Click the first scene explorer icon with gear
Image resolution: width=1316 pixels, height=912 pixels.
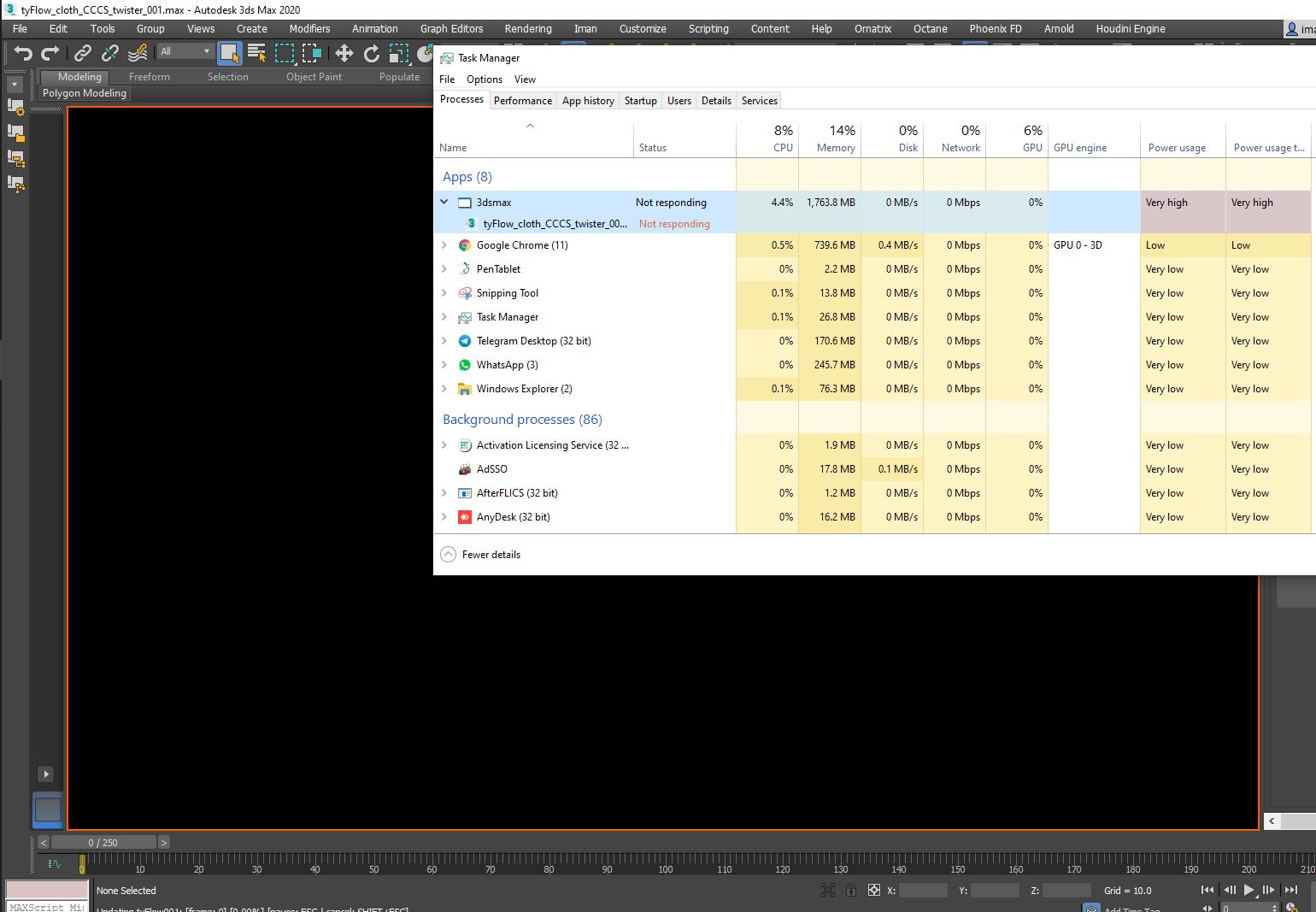pos(15,107)
